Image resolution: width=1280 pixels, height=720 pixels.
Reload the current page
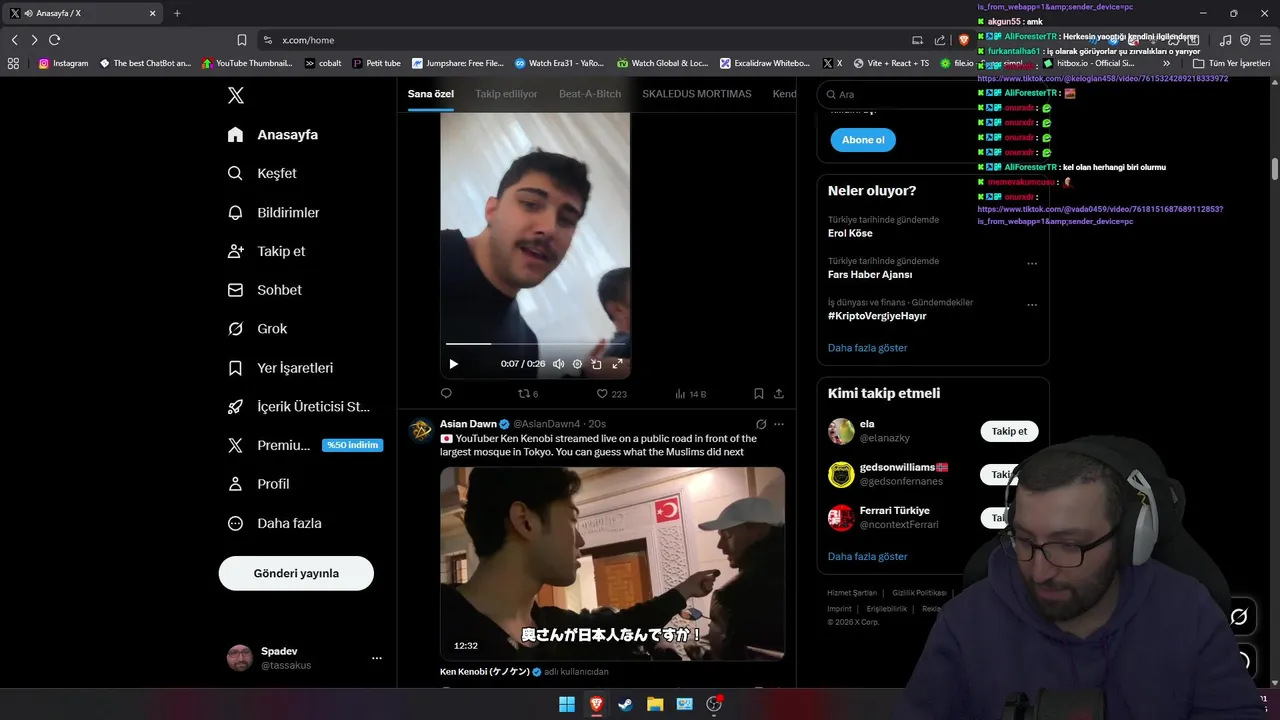pyautogui.click(x=54, y=40)
